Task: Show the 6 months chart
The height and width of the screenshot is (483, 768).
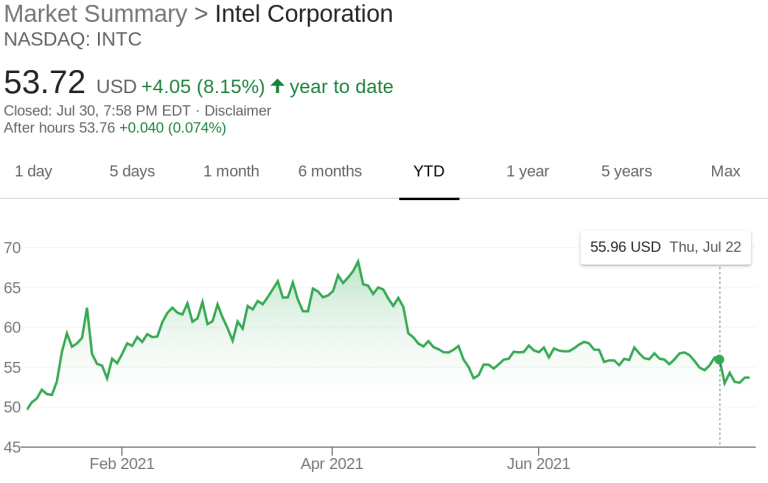Action: coord(330,171)
